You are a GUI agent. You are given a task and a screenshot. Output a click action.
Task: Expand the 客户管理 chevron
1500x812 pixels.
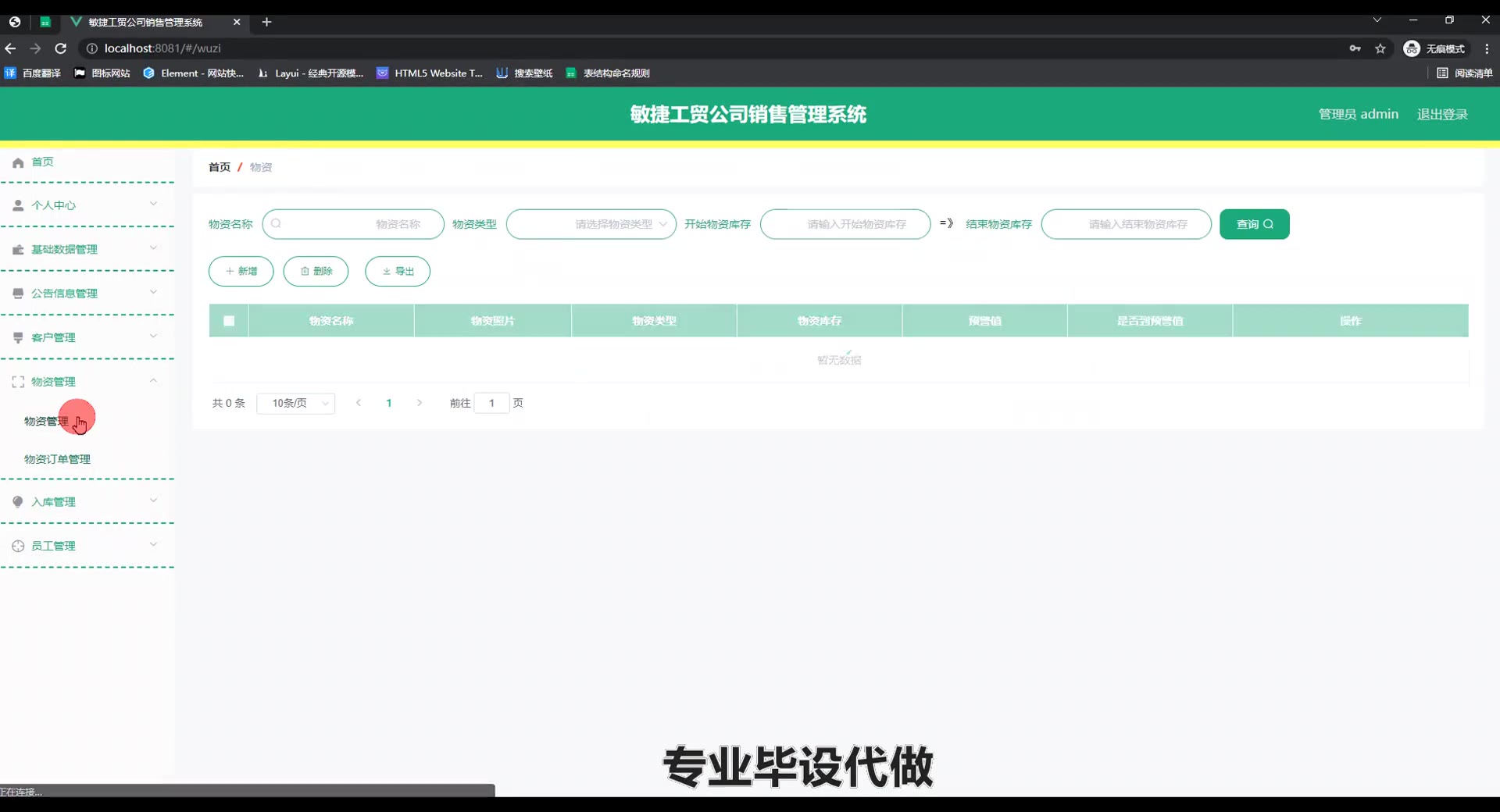pos(153,337)
